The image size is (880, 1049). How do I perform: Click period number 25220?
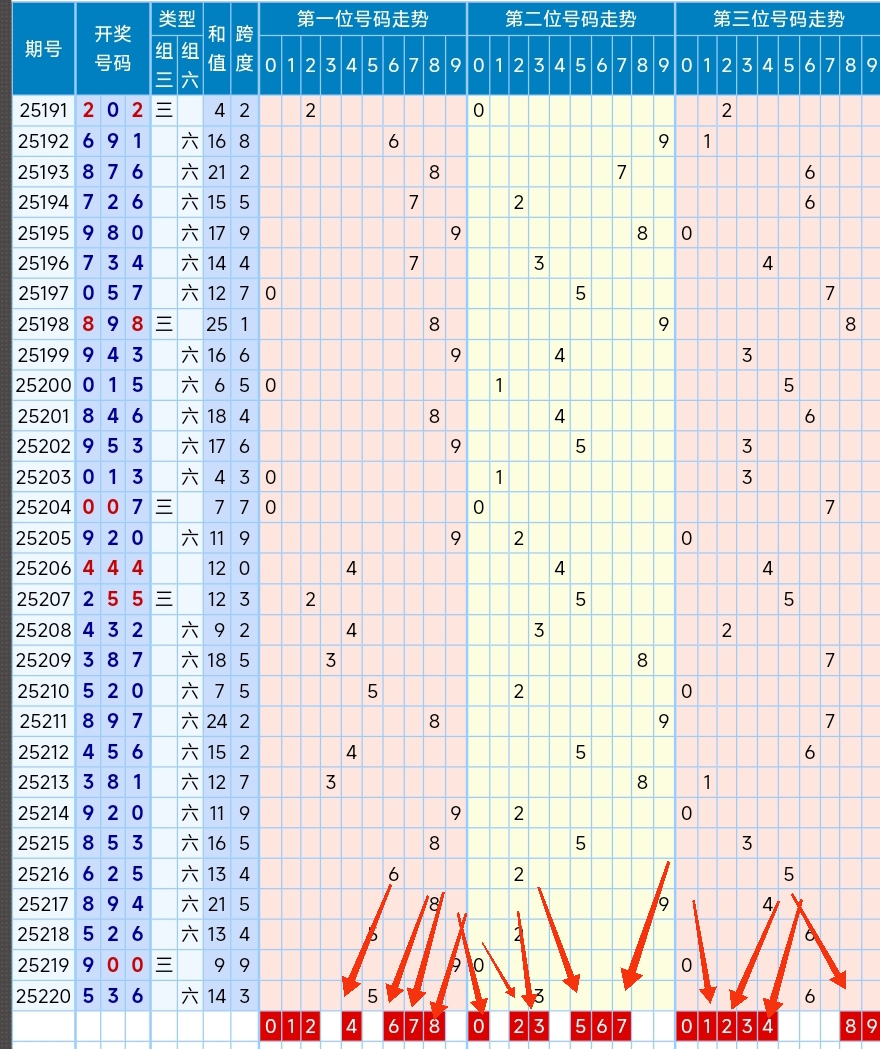click(43, 997)
